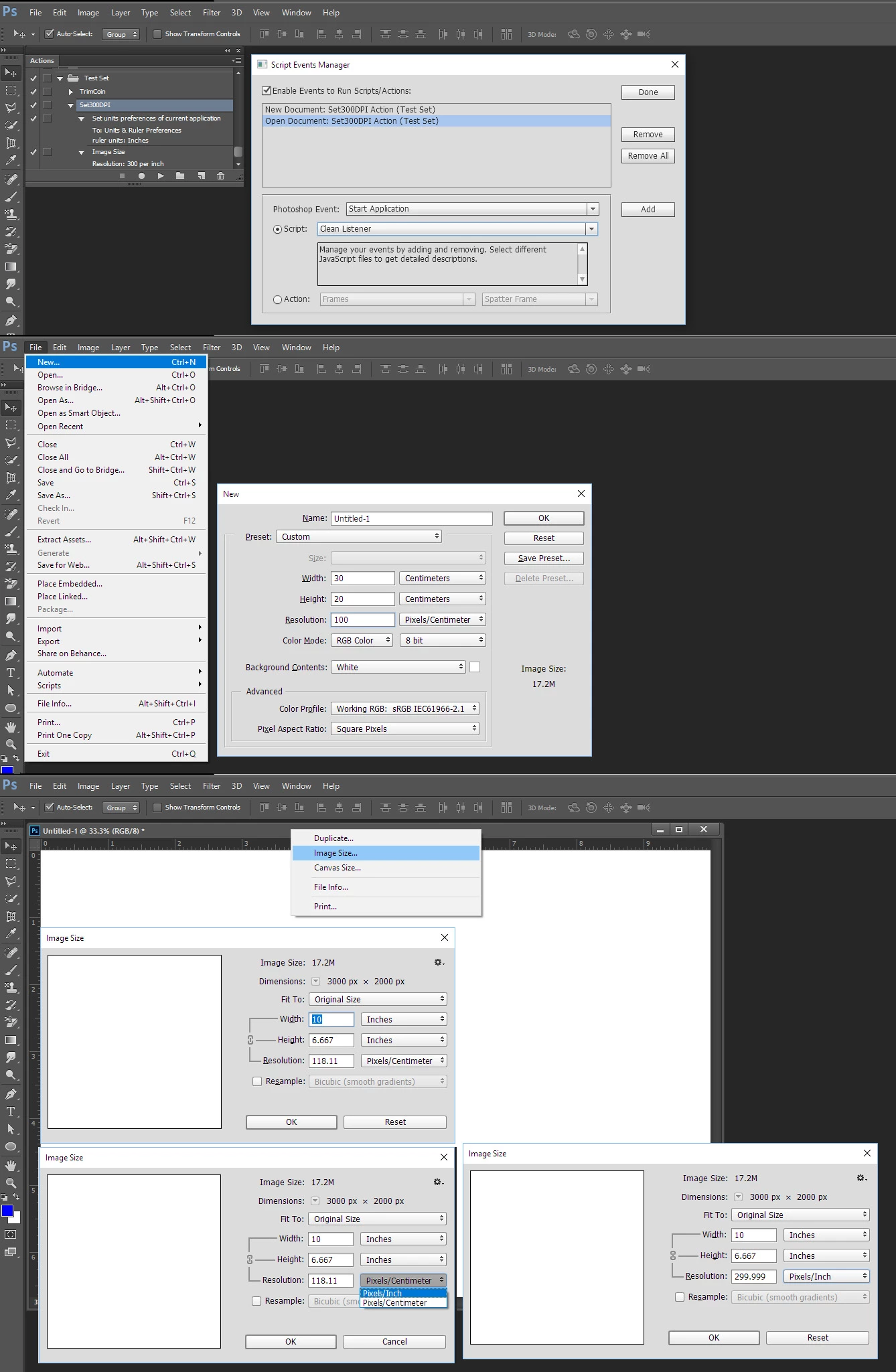Click Save Preset... in the New dialog
Screen dimensions: 896x1372
click(544, 558)
